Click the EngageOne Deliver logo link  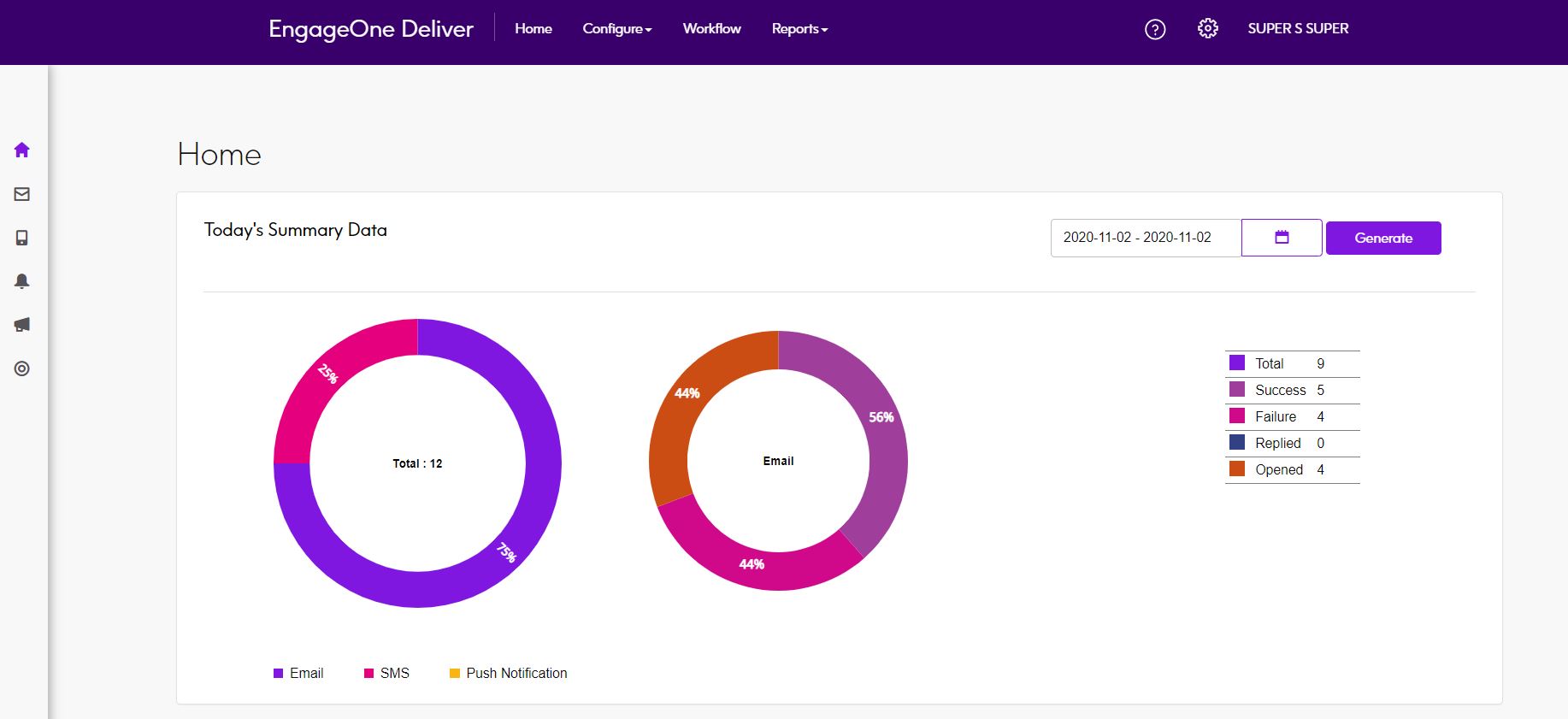371,29
